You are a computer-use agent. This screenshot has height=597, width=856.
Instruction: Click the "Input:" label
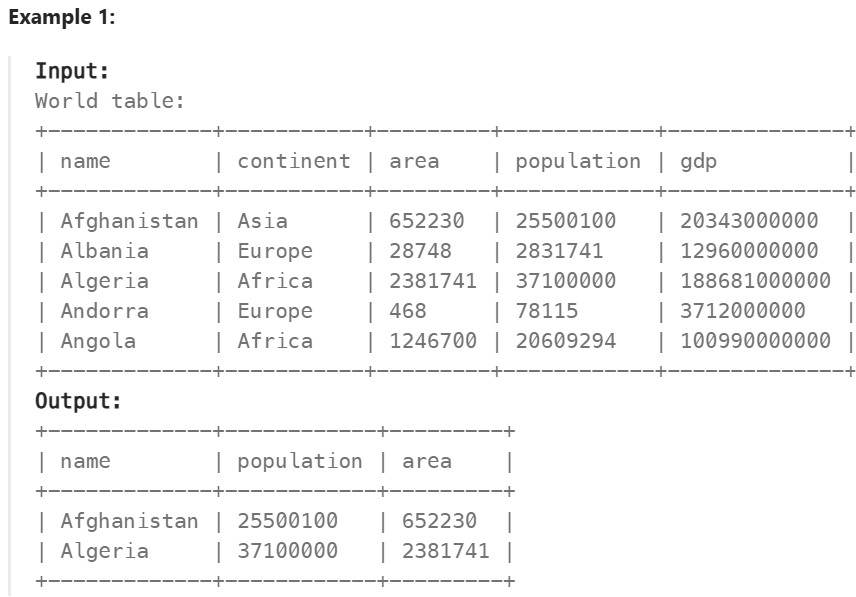(72, 71)
